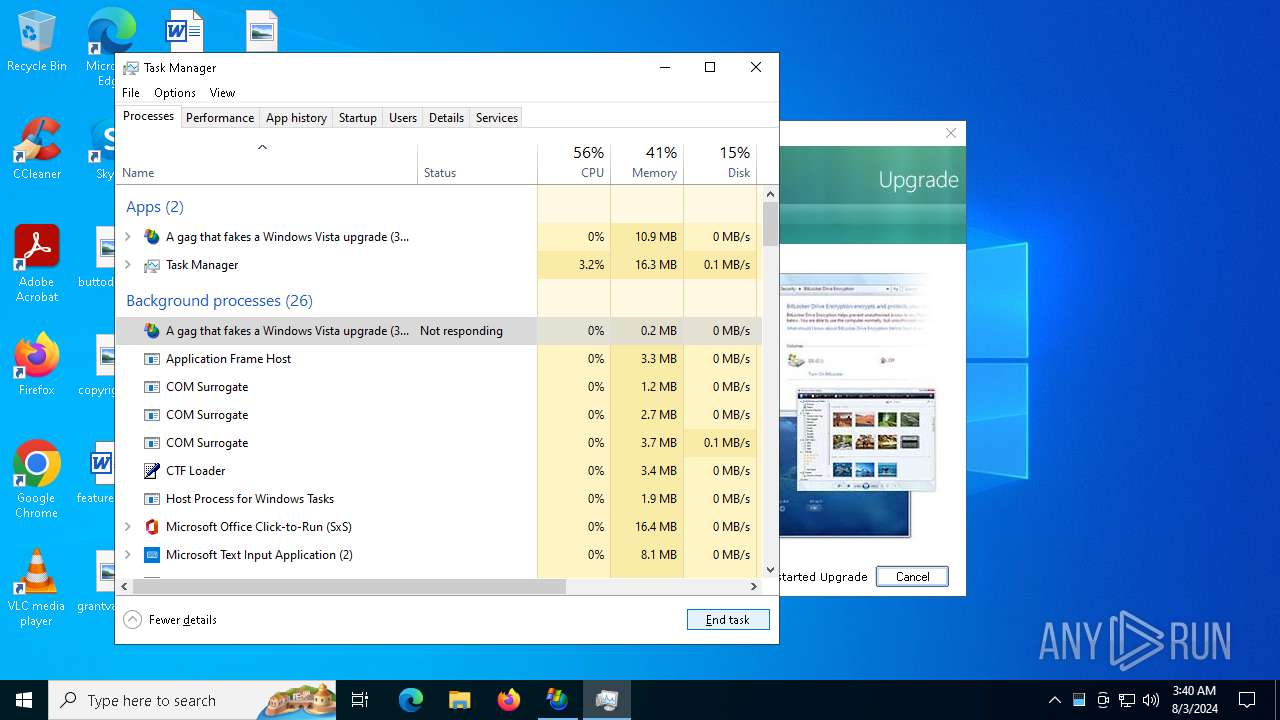Click the Background processes (26) heading

coord(219,301)
